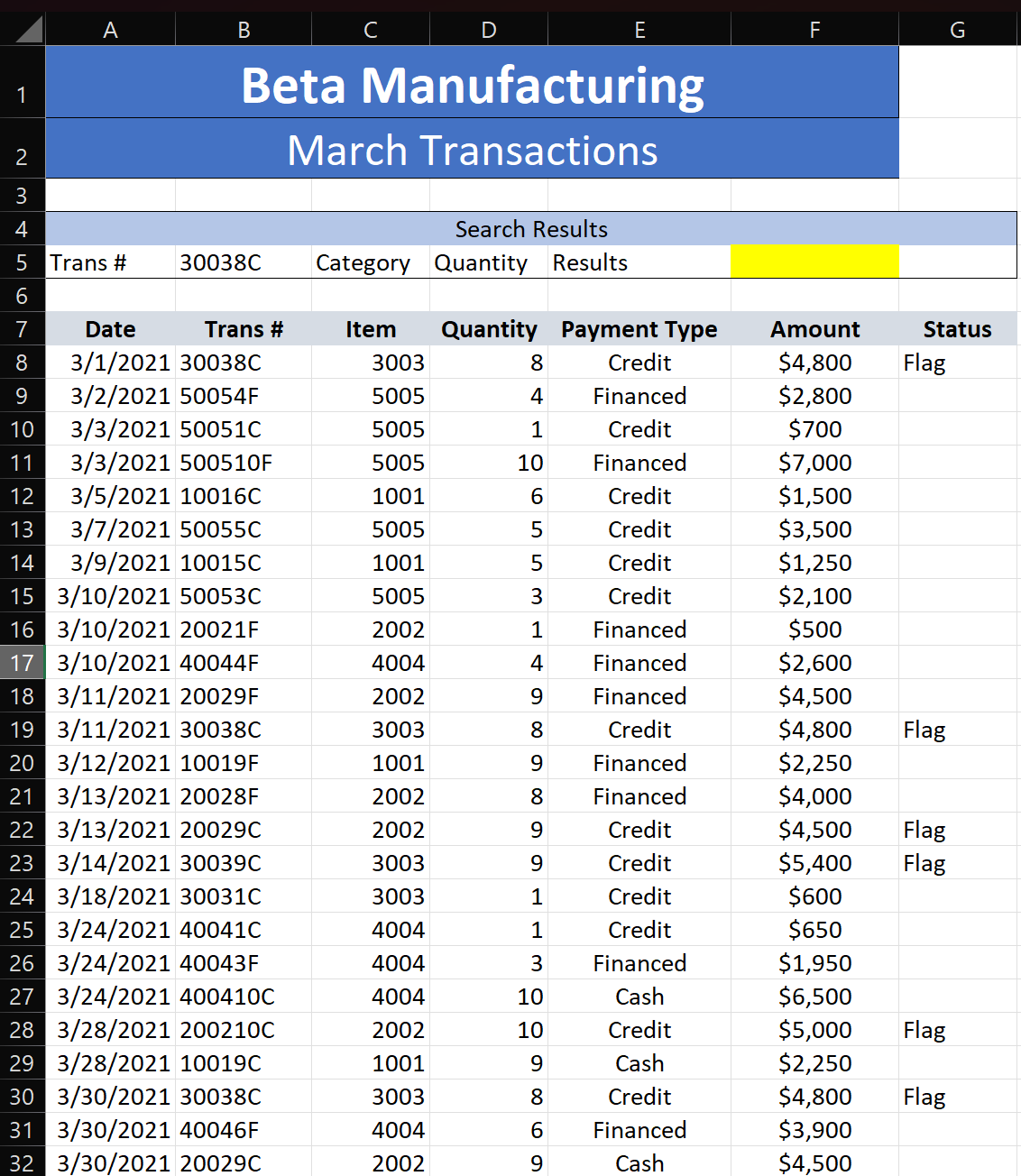Image resolution: width=1021 pixels, height=1176 pixels.
Task: Select transaction cell 30031C
Action: [x=244, y=896]
